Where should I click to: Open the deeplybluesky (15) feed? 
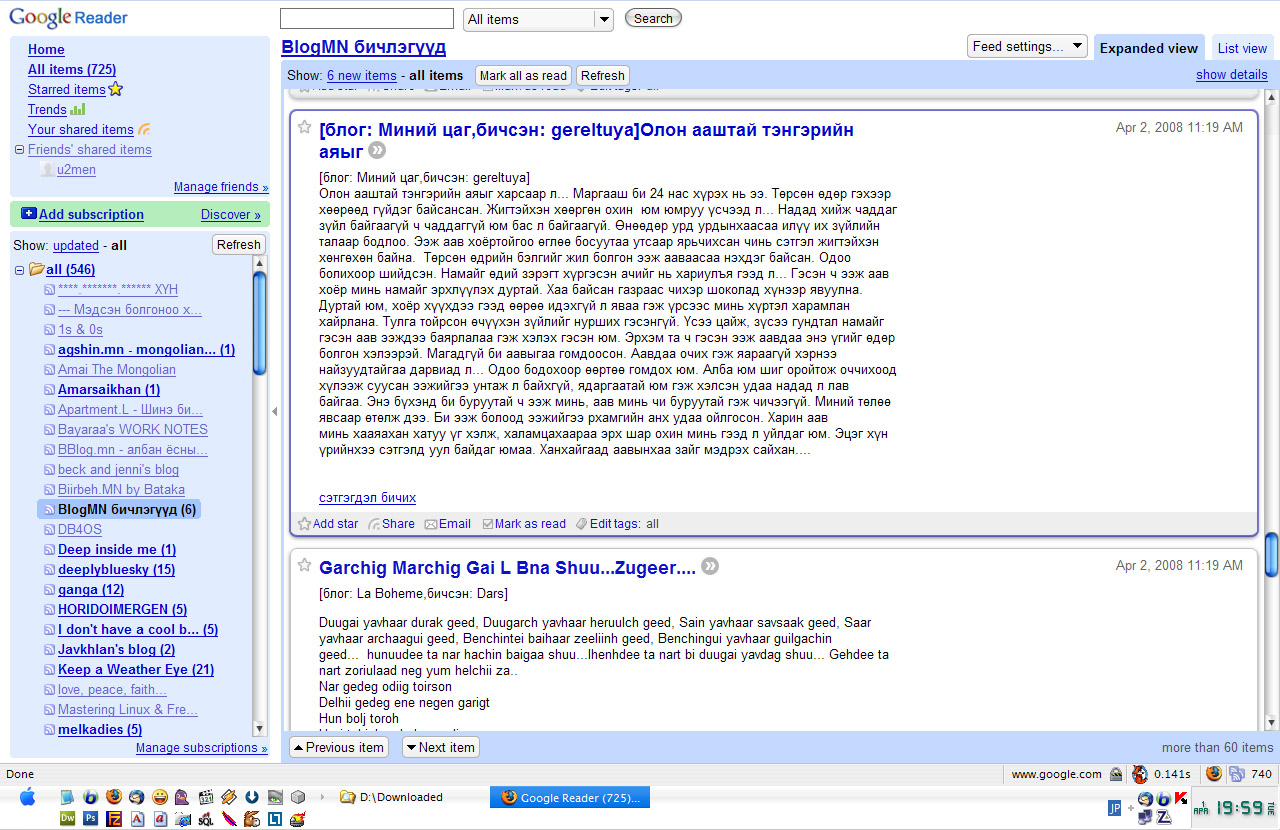(x=116, y=569)
